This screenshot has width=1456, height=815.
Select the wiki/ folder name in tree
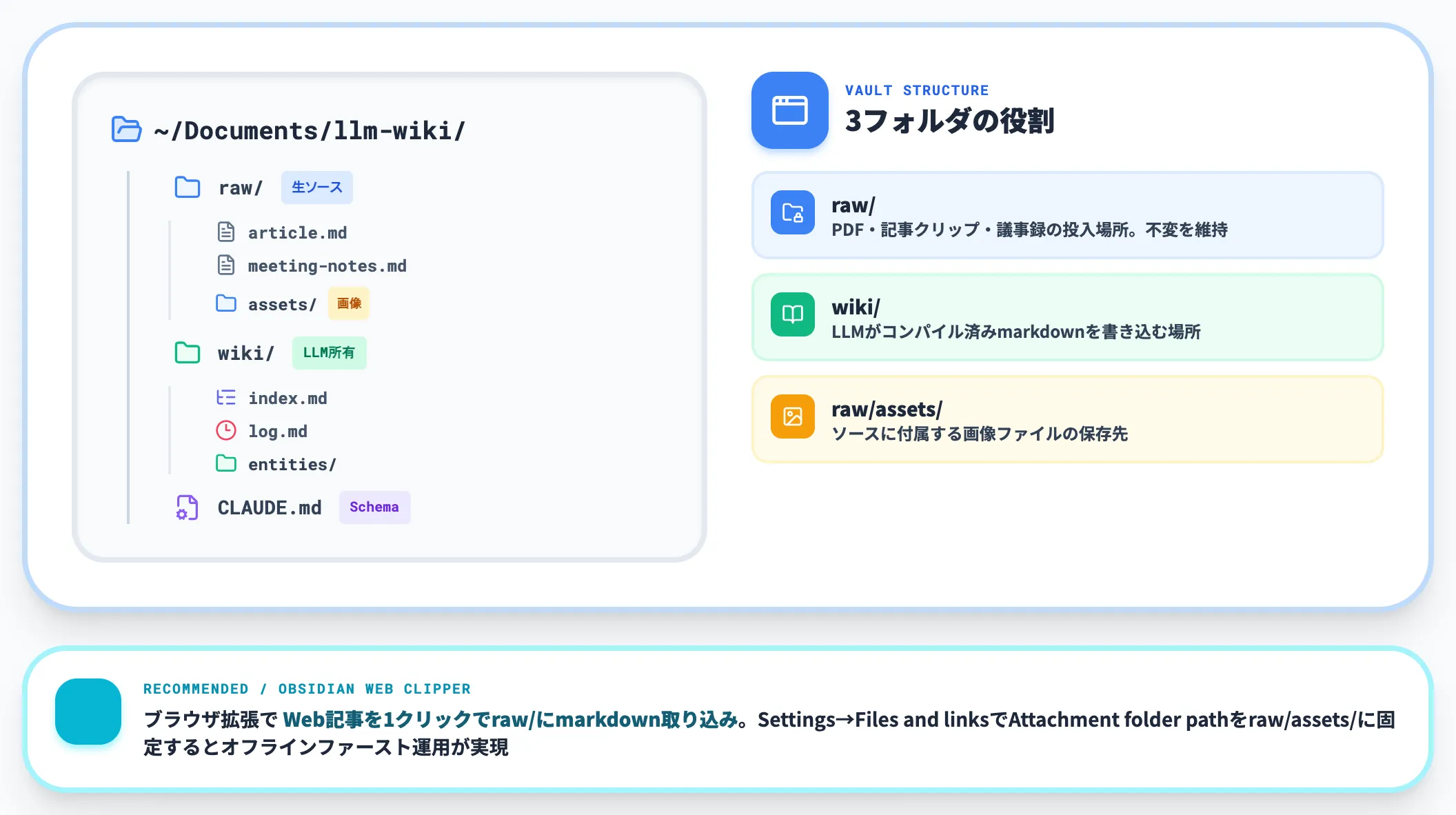point(246,354)
